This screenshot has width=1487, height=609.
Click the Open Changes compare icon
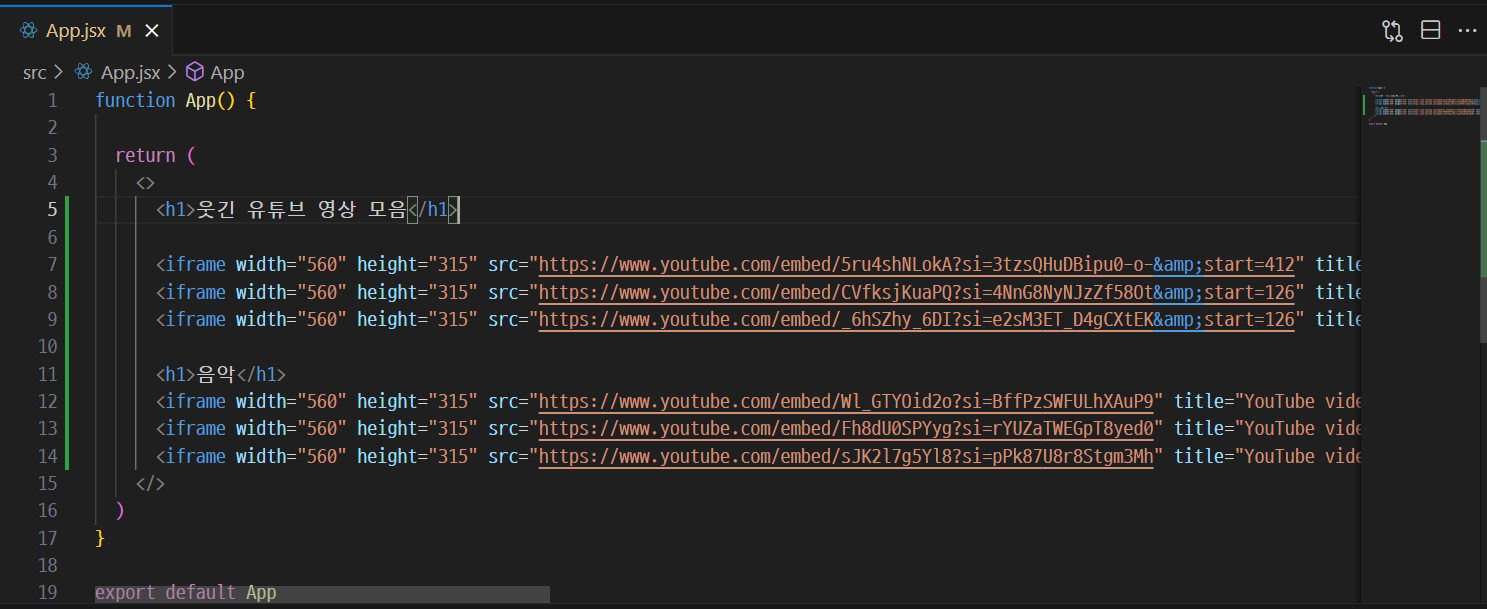[1392, 31]
